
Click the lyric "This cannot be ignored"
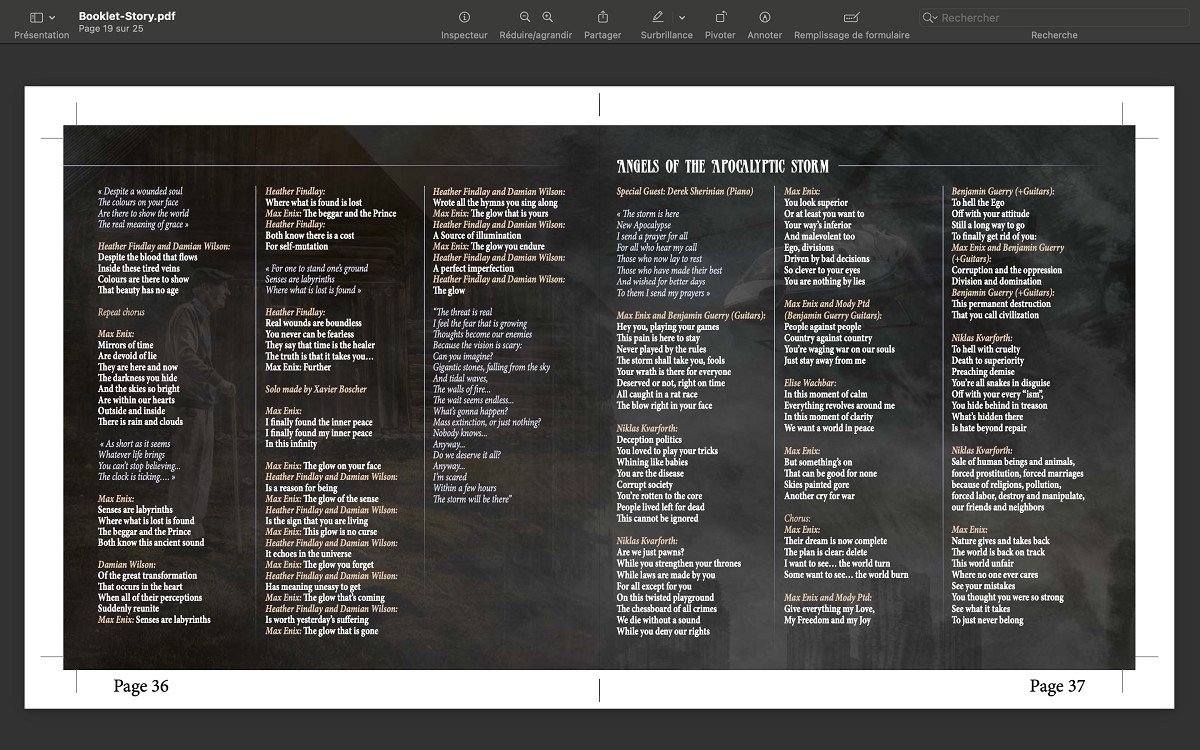coord(657,518)
